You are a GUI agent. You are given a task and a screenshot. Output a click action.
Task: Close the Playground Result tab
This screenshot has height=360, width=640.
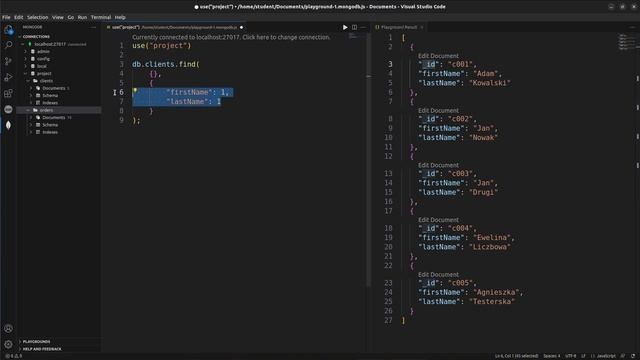coord(422,27)
